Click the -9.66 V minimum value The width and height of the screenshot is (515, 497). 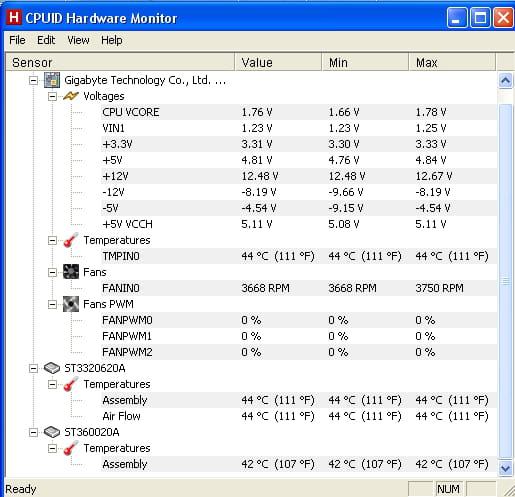point(346,192)
